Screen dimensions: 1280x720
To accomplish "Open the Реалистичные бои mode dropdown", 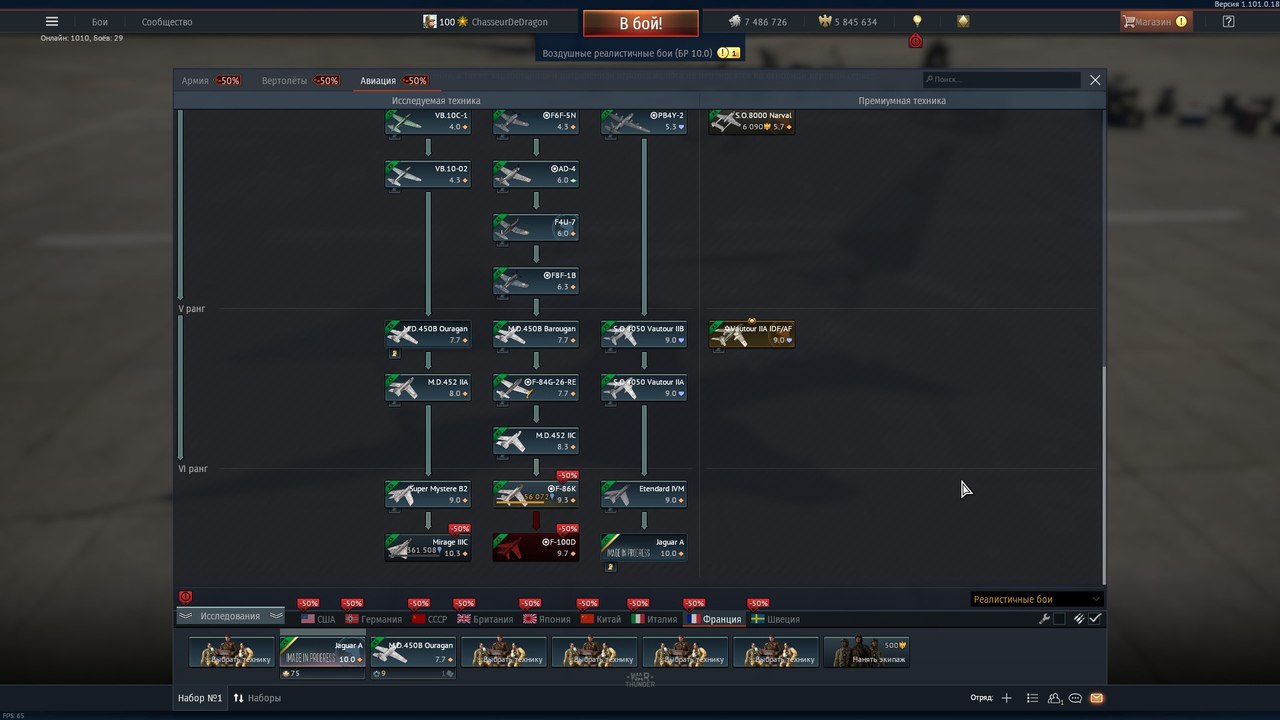I will pyautogui.click(x=1037, y=599).
